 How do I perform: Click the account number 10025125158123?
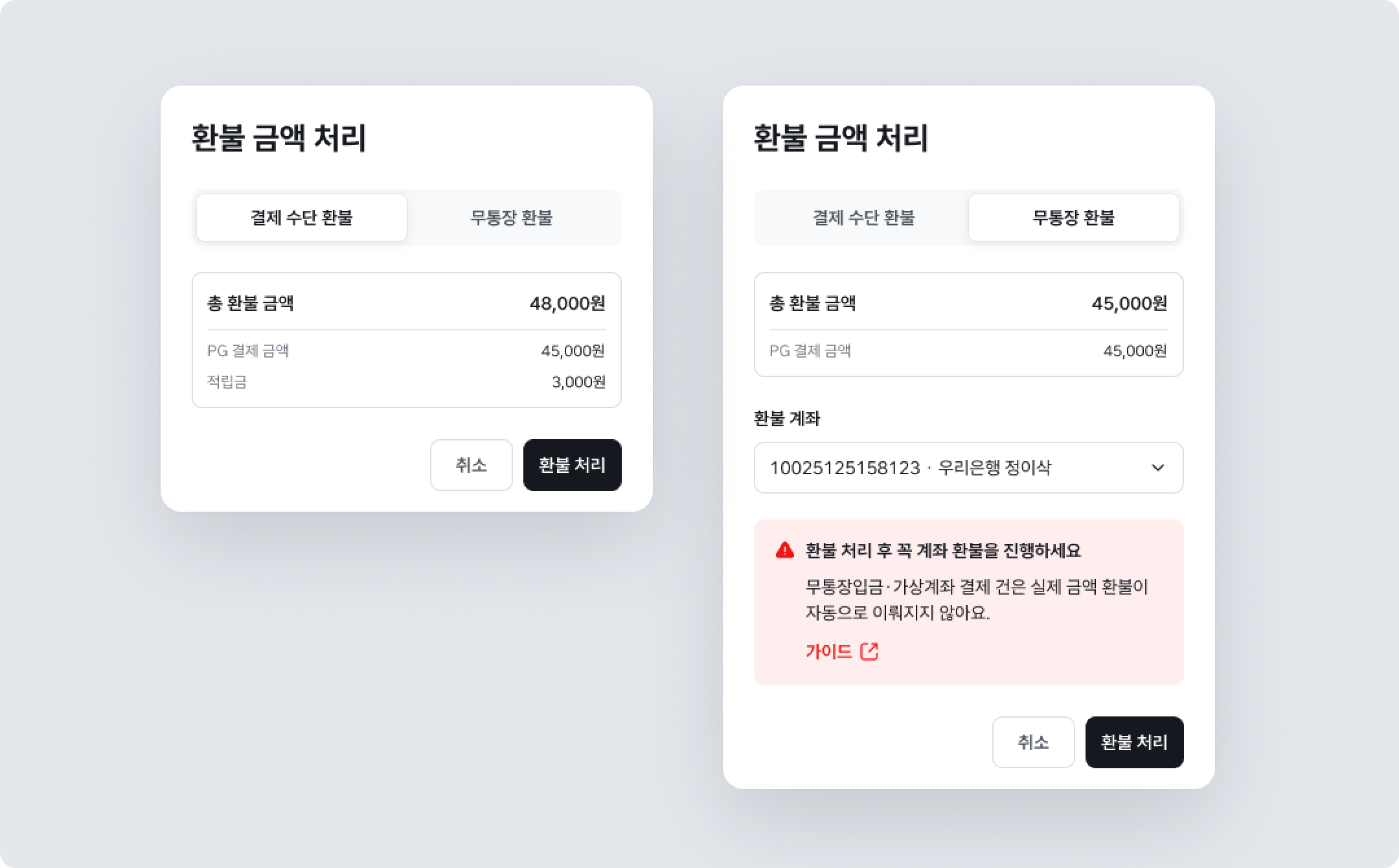click(845, 468)
